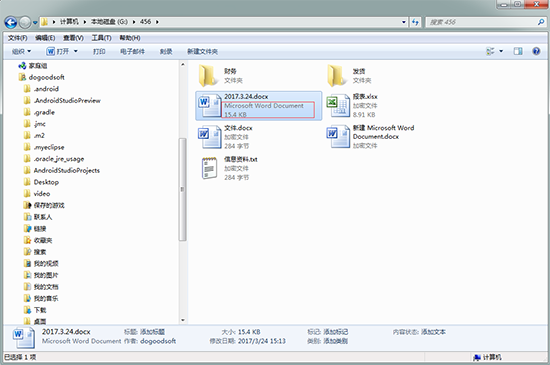Click 添加标题 in the details pane
Screen dimensions: 550x365
pyautogui.click(x=153, y=332)
